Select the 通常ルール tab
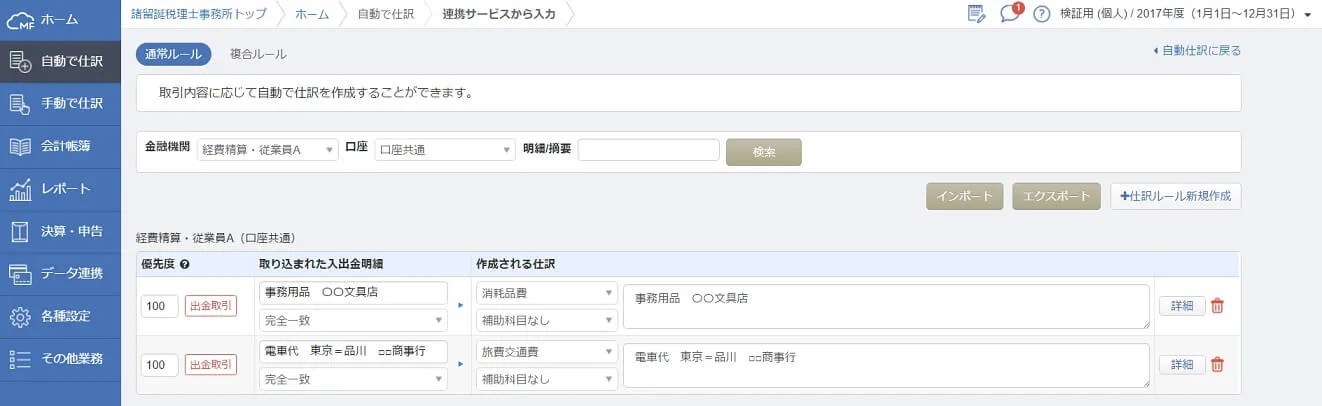Image resolution: width=1322 pixels, height=406 pixels. (x=173, y=54)
